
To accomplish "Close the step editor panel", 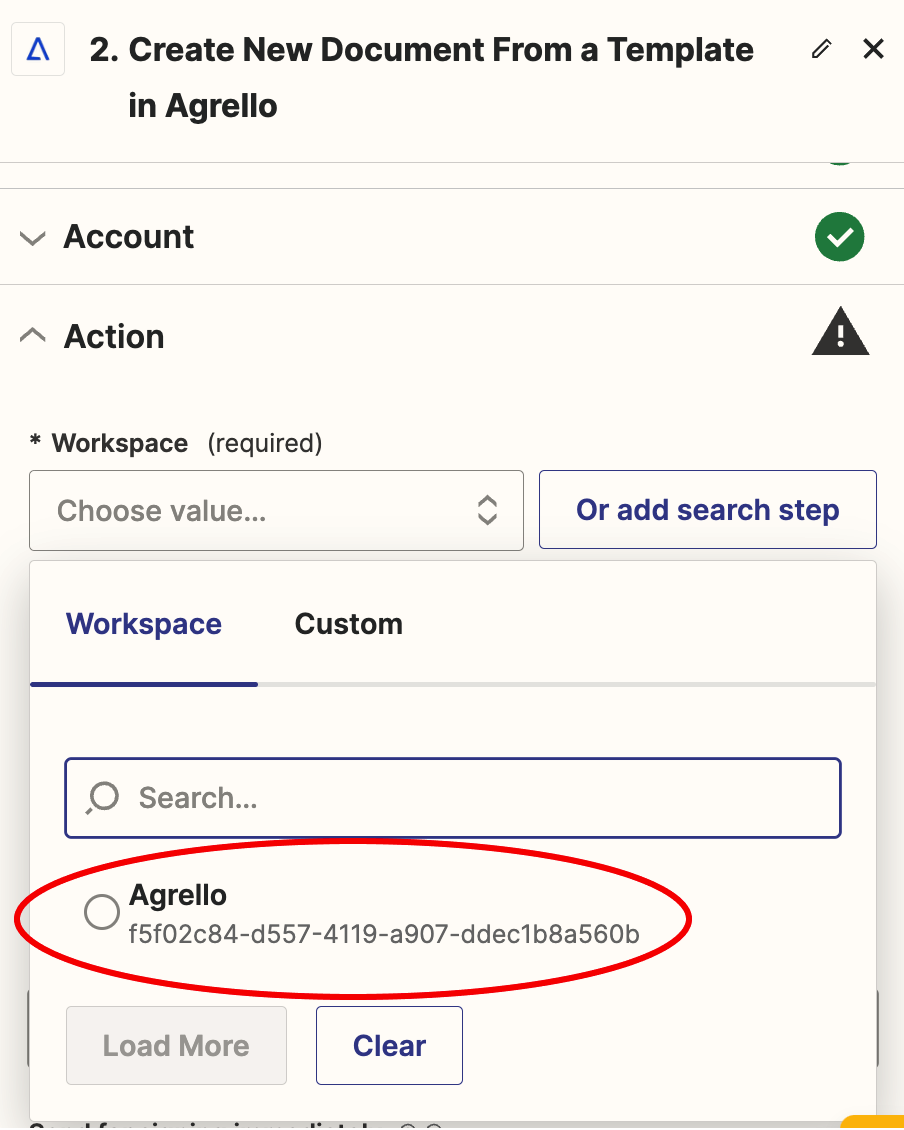I will click(873, 49).
